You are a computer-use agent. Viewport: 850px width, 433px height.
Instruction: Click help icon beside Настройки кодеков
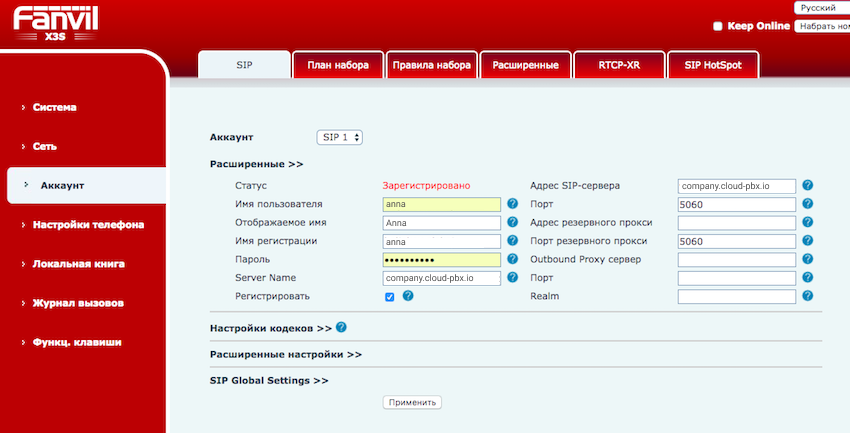(x=342, y=327)
